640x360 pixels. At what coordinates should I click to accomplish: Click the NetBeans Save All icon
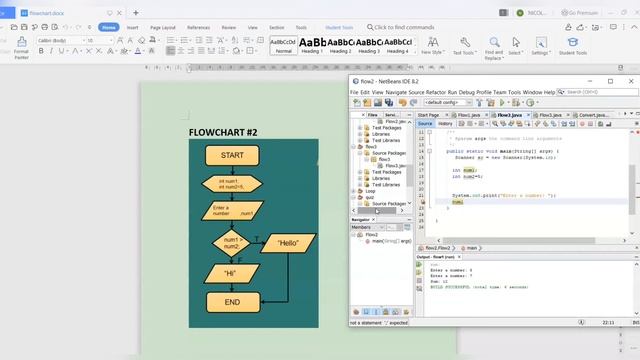(x=389, y=102)
